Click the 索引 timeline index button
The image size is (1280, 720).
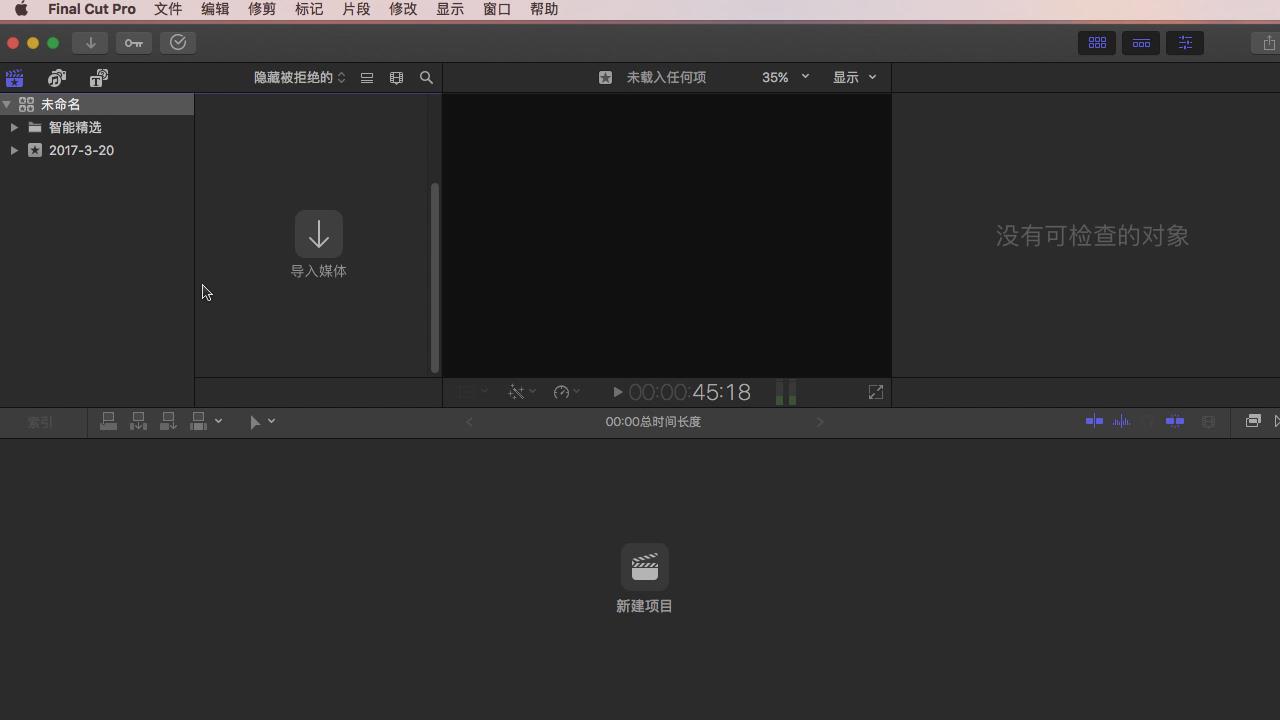coord(40,422)
